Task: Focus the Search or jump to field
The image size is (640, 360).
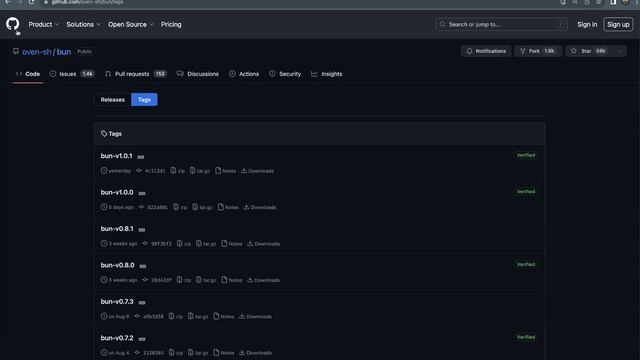Action: click(501, 24)
